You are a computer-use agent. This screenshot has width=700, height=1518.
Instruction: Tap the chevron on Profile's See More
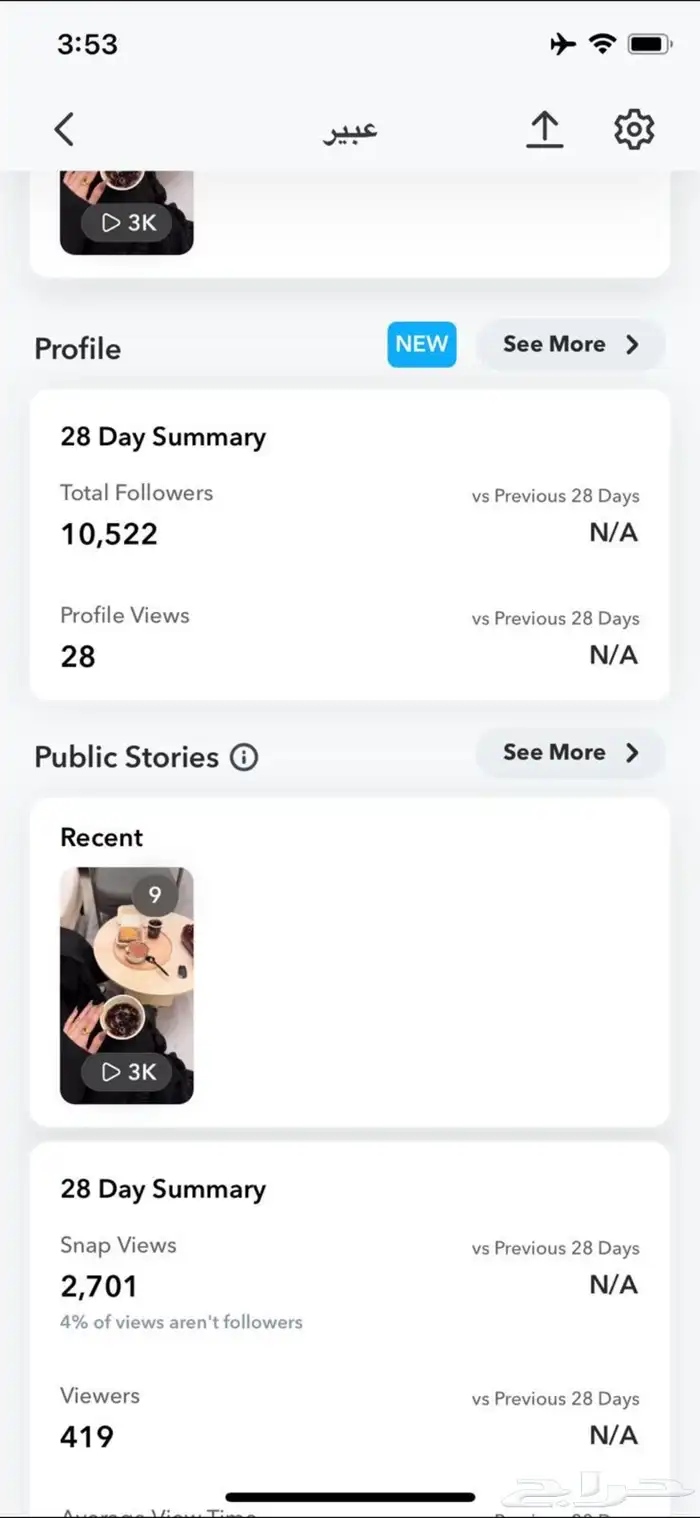click(x=632, y=344)
